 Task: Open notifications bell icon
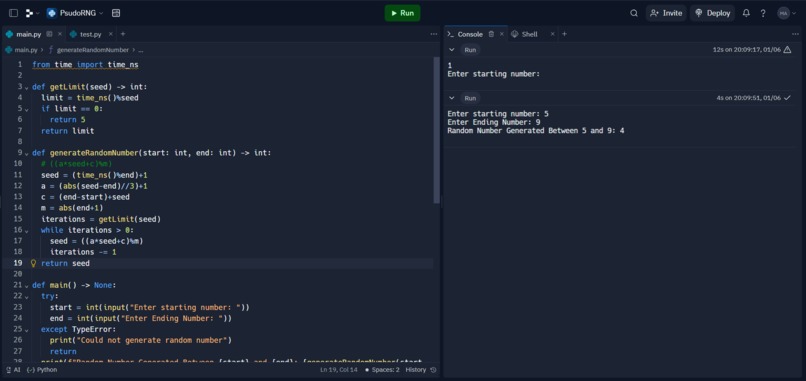point(746,13)
